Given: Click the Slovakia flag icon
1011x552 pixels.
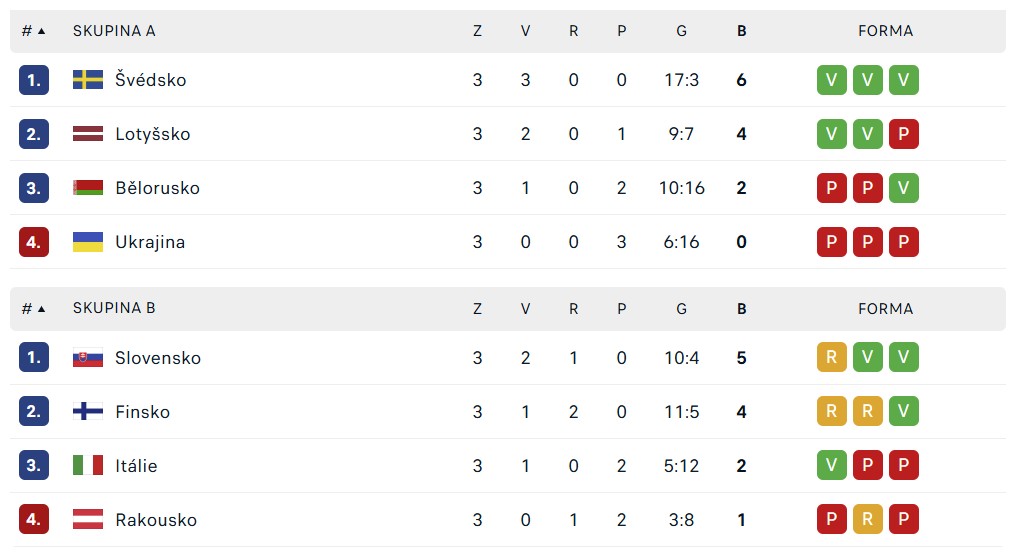Looking at the screenshot, I should (88, 358).
